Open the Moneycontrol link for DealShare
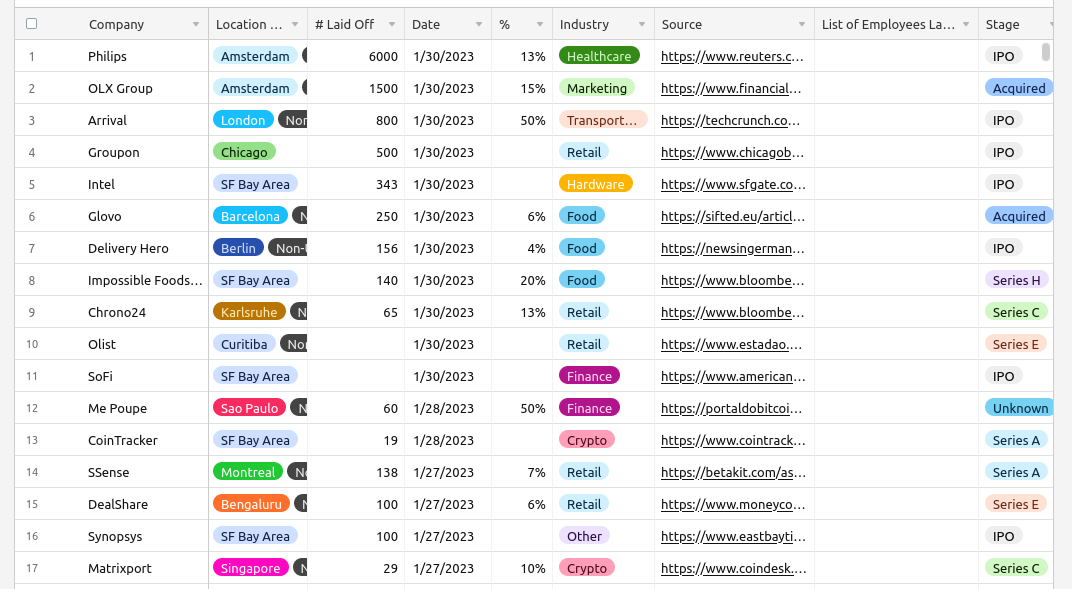Viewport: 1072px width, 589px height. 732,505
